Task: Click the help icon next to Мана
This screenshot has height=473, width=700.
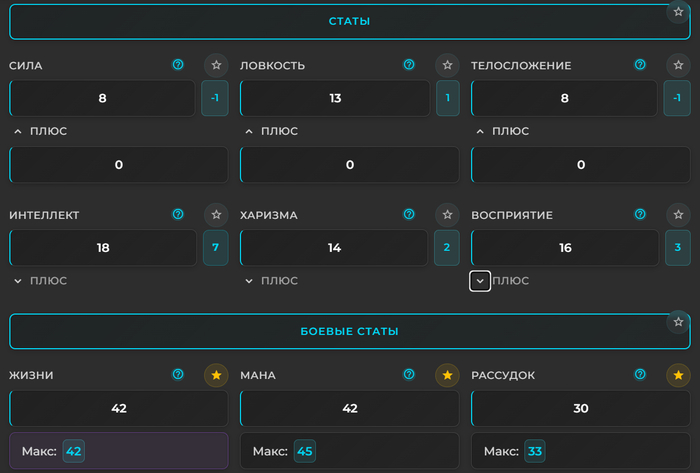Action: point(409,375)
